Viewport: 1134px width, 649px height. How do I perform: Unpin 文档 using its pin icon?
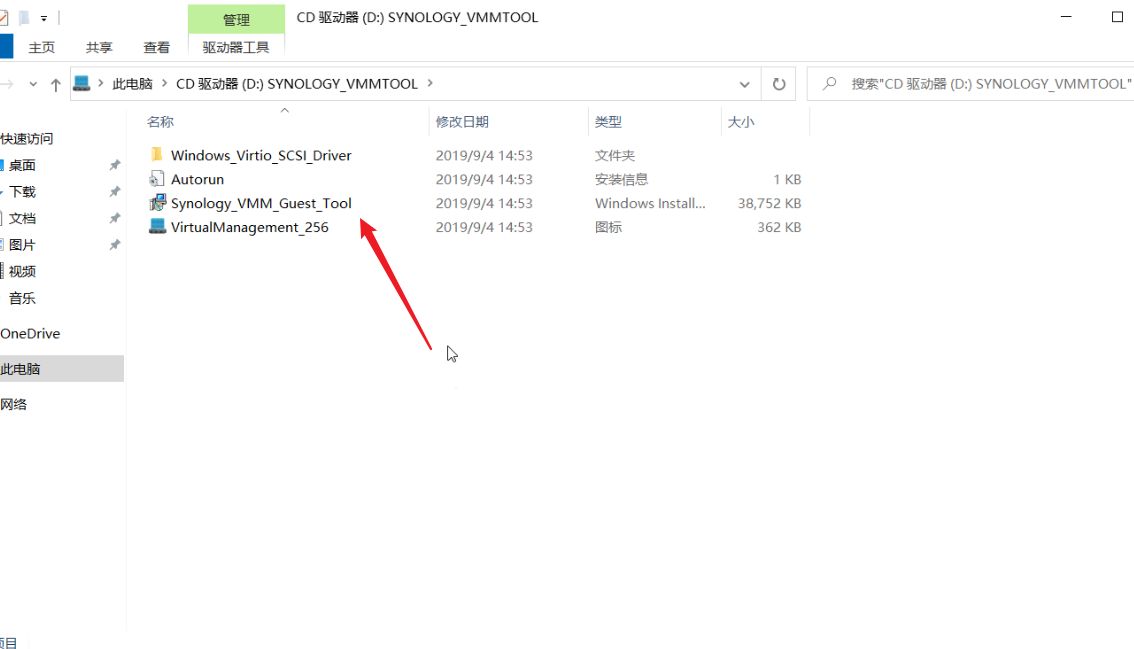click(x=114, y=218)
